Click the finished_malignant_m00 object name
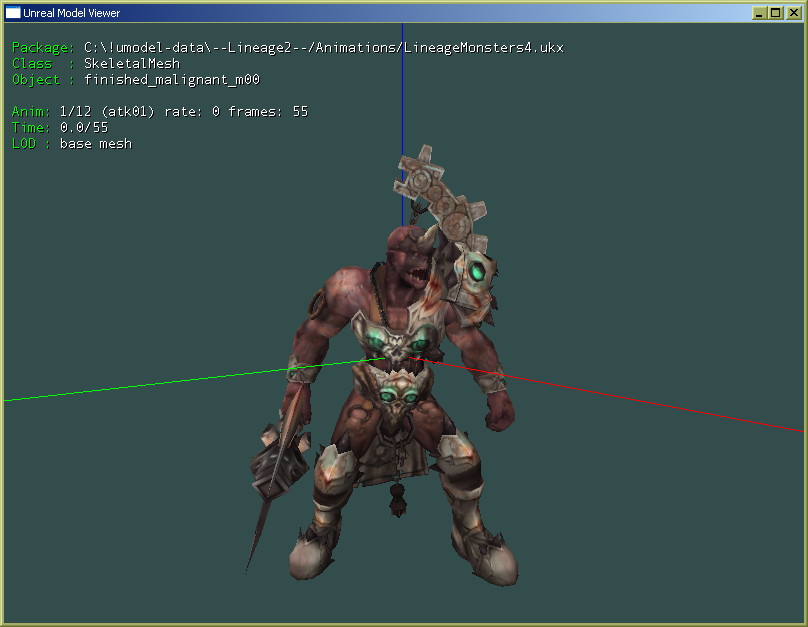Image resolution: width=808 pixels, height=627 pixels. pyautogui.click(x=172, y=79)
